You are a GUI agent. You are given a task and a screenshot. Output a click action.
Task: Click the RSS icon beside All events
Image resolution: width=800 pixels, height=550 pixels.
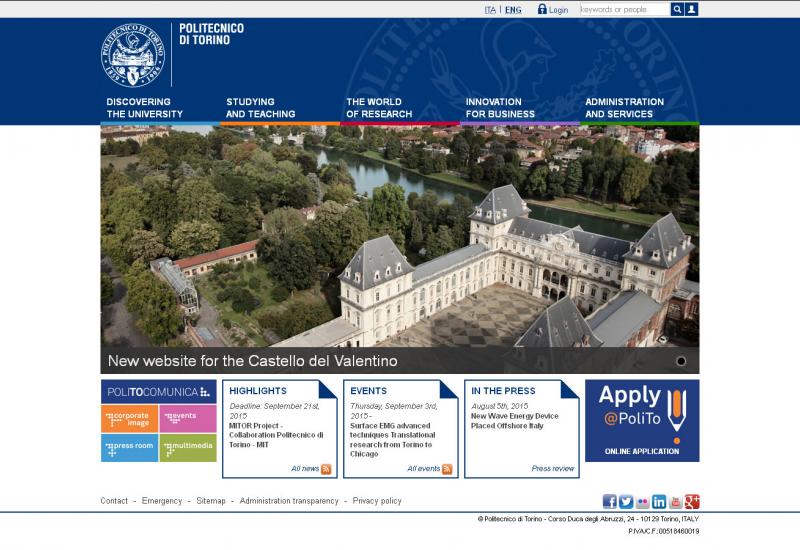click(447, 469)
